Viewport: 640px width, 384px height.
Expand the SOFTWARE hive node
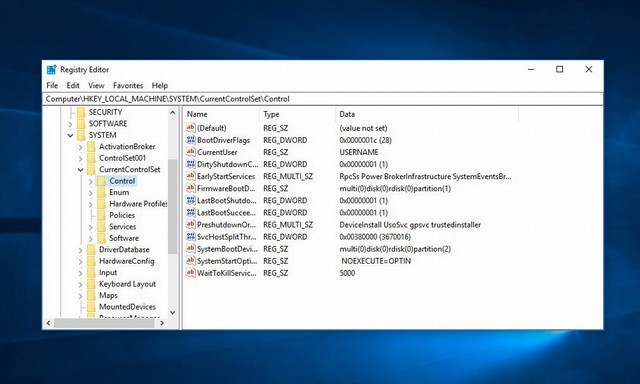click(x=70, y=124)
